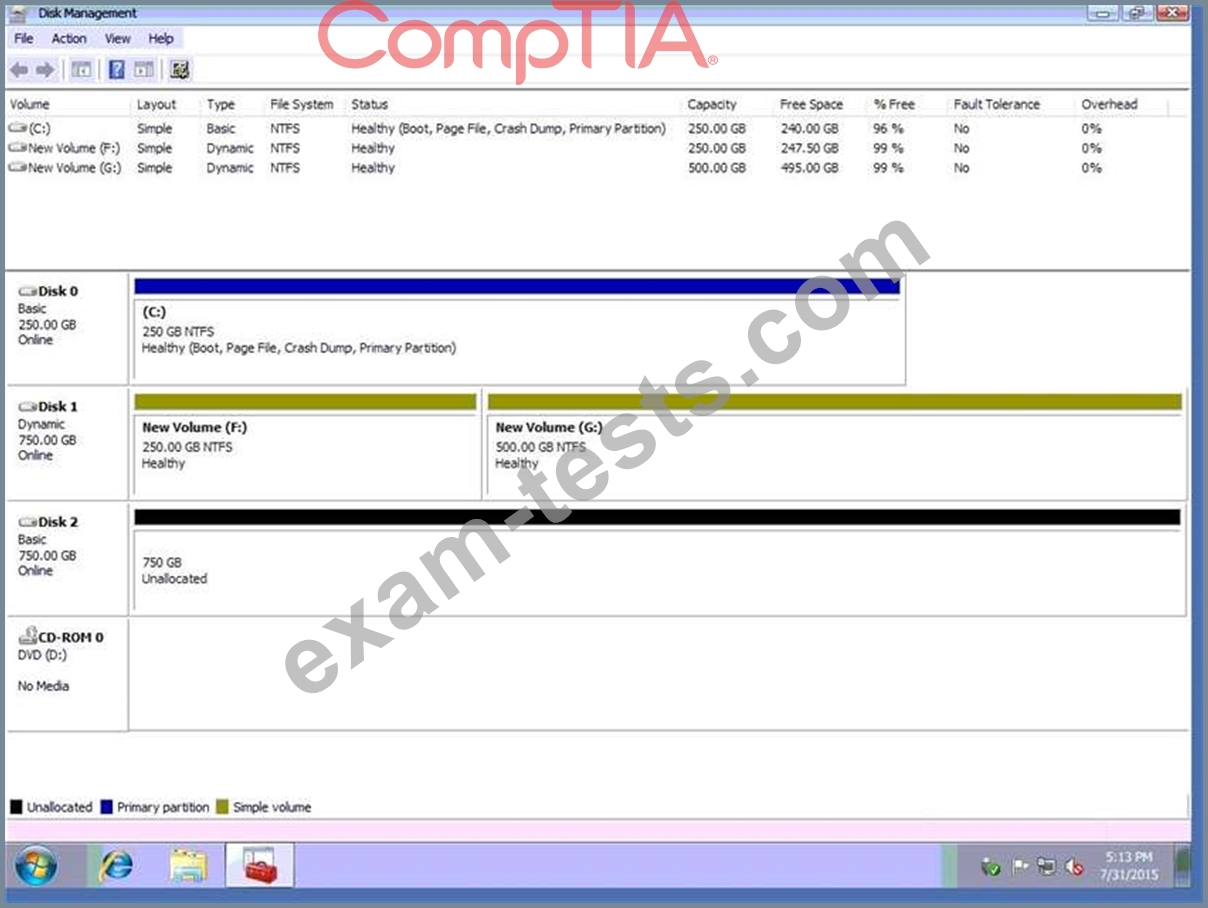Click the blue Primary partition legend swatch
This screenshot has height=908, width=1208.
(x=106, y=807)
